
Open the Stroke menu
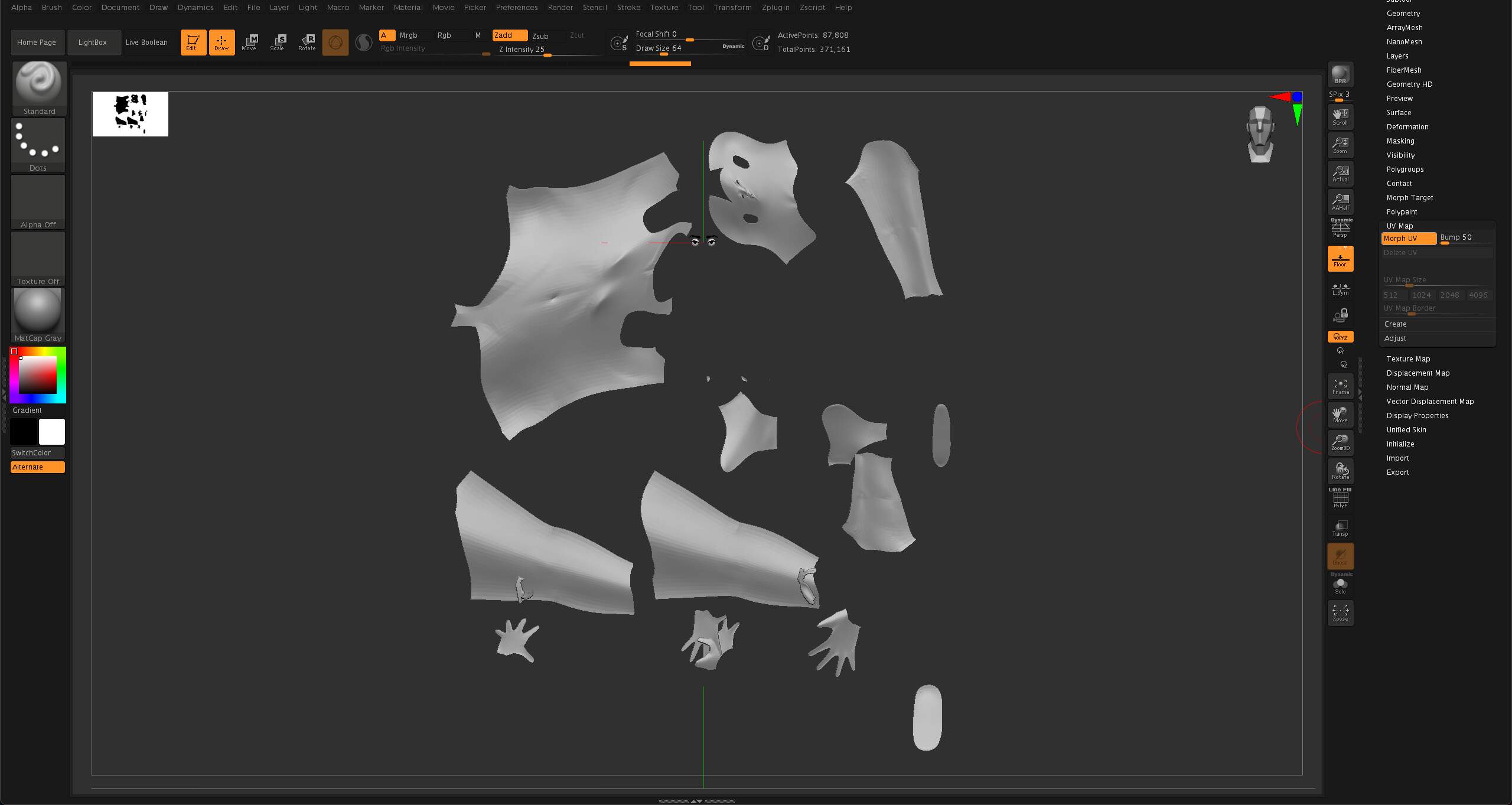pos(628,8)
